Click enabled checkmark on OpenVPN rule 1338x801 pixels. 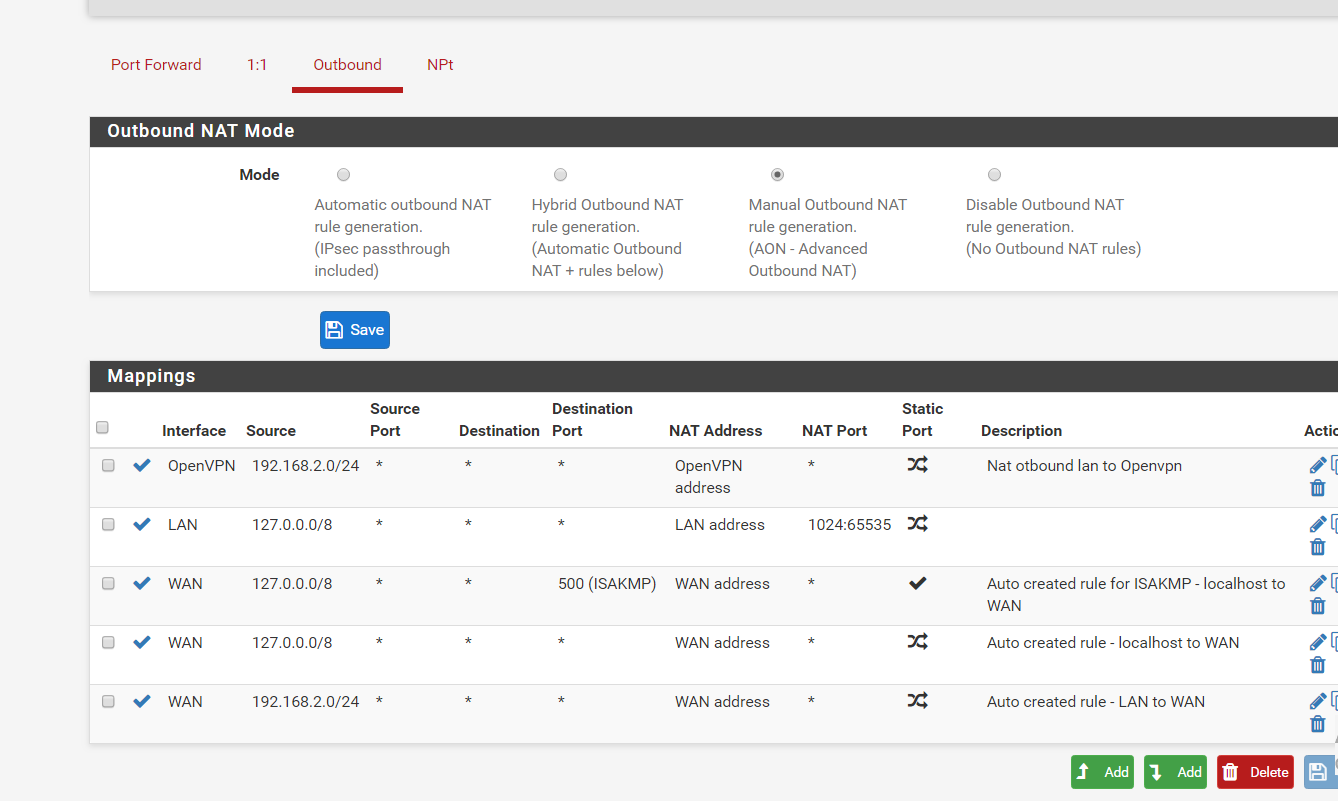[142, 465]
